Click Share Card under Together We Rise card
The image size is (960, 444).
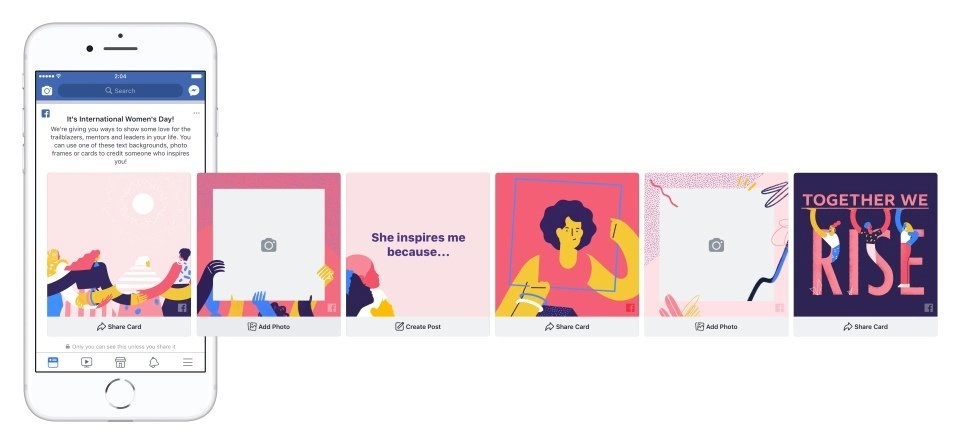(x=866, y=326)
